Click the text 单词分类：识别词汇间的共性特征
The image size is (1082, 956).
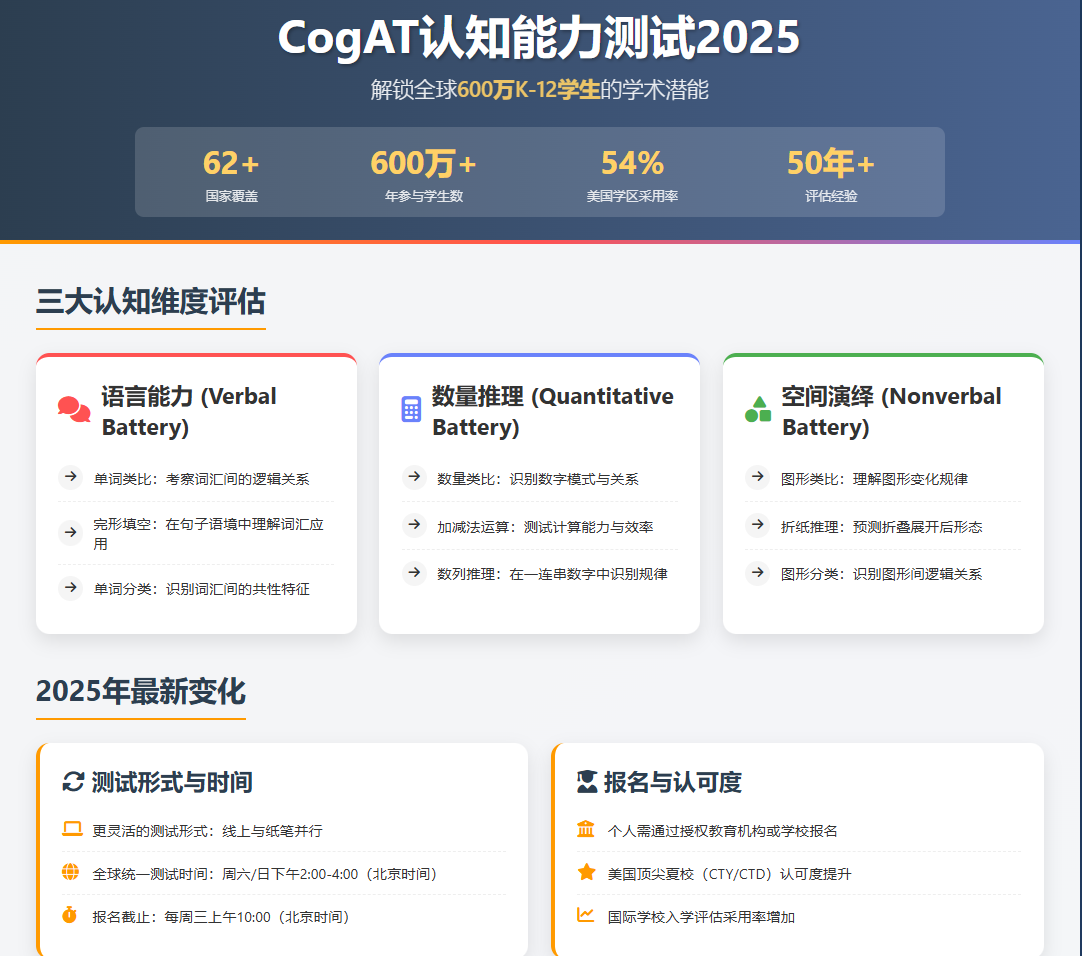point(201,589)
